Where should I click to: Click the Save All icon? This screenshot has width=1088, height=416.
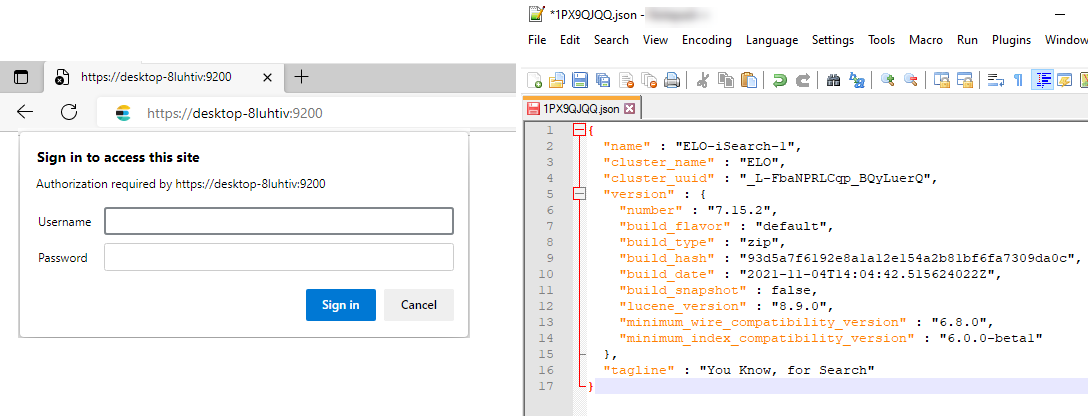(x=603, y=80)
